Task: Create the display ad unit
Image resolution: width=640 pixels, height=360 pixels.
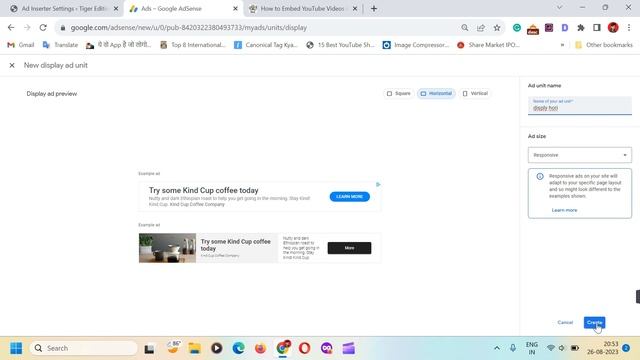Action: pyautogui.click(x=594, y=322)
